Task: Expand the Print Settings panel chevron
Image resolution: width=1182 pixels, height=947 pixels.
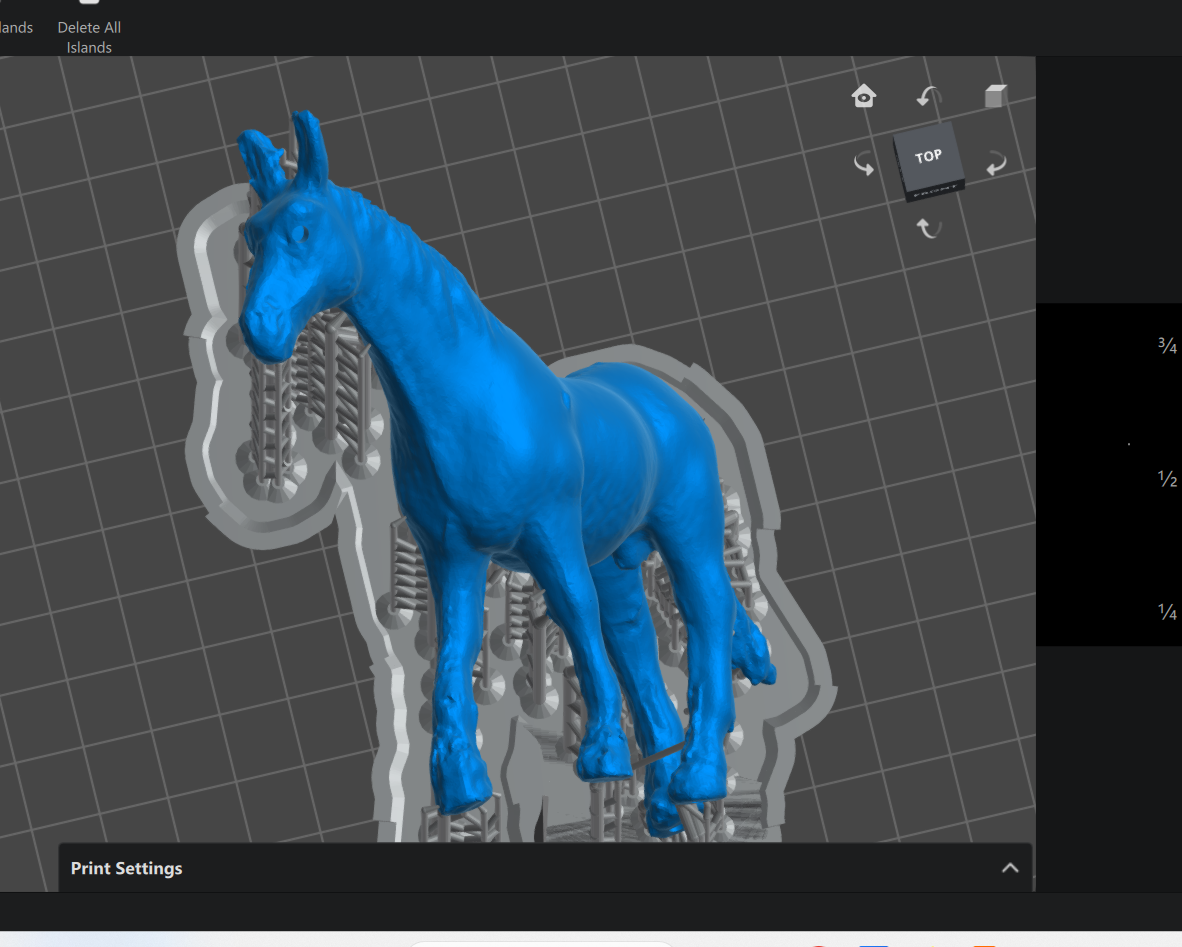Action: pyautogui.click(x=1010, y=868)
